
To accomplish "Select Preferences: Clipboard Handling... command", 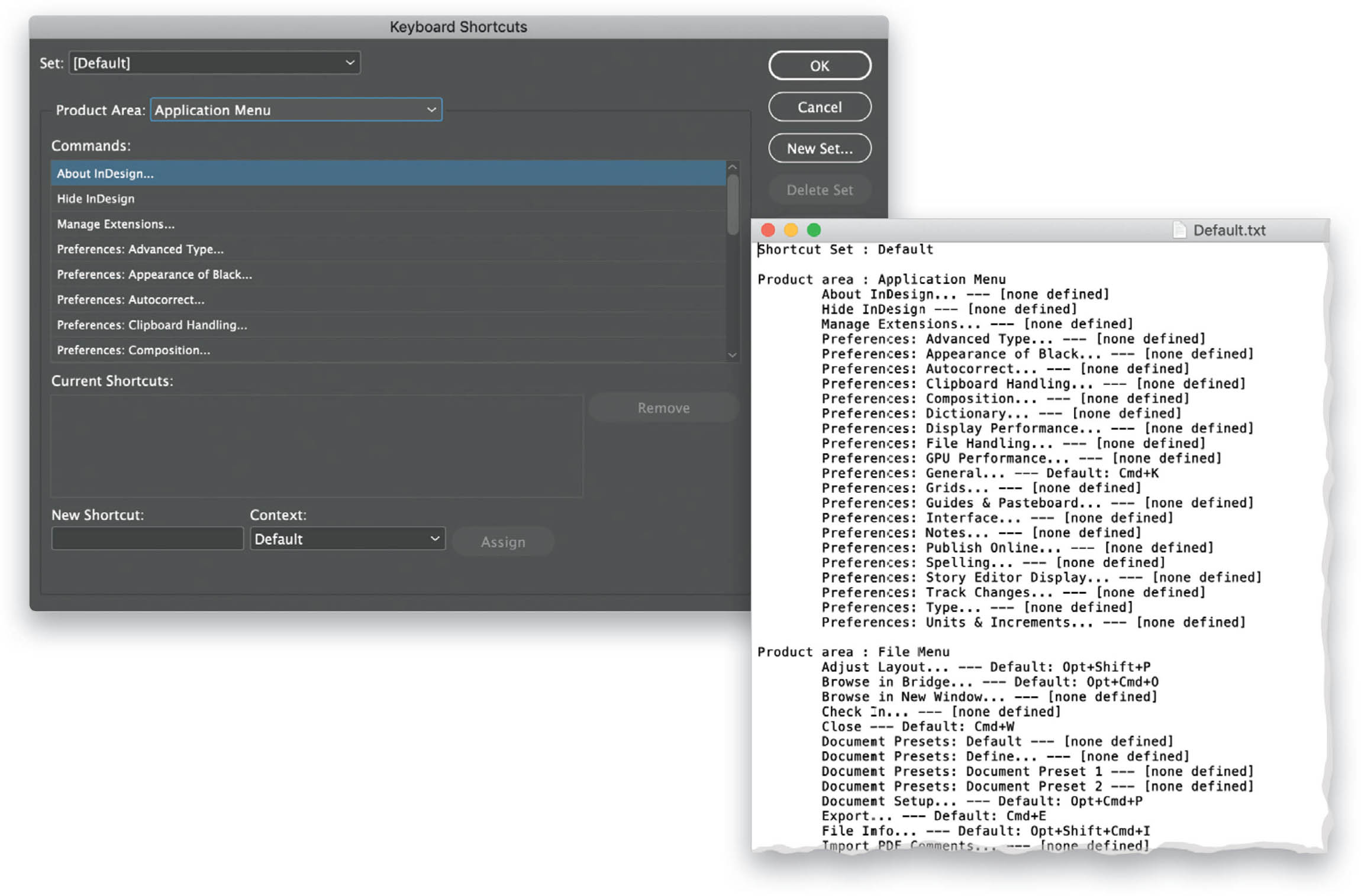I will [x=388, y=325].
